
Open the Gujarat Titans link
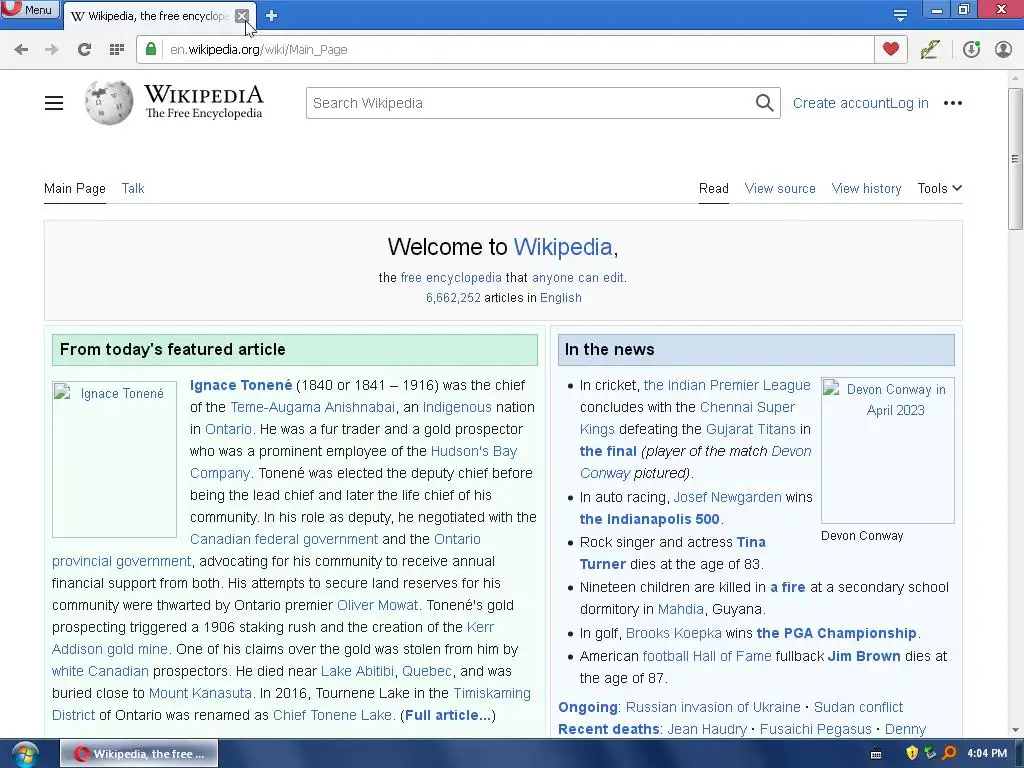tap(750, 429)
